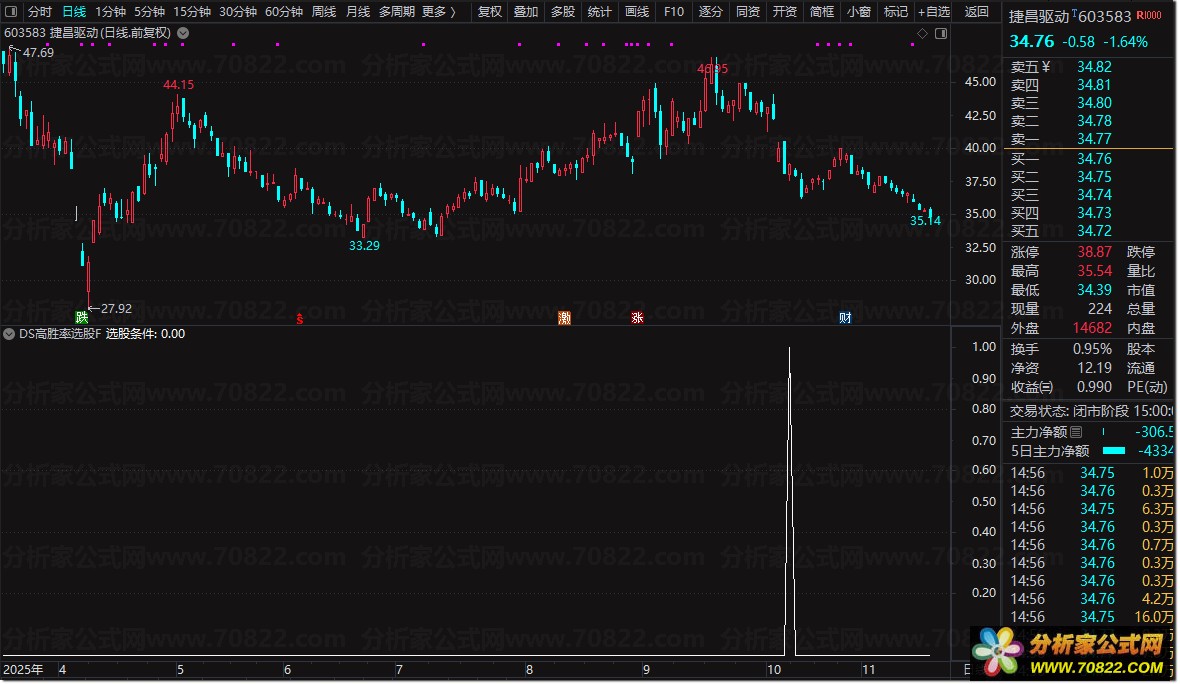Click the 33.29 low price label on chart
This screenshot has height=684, width=1180.
click(x=364, y=245)
